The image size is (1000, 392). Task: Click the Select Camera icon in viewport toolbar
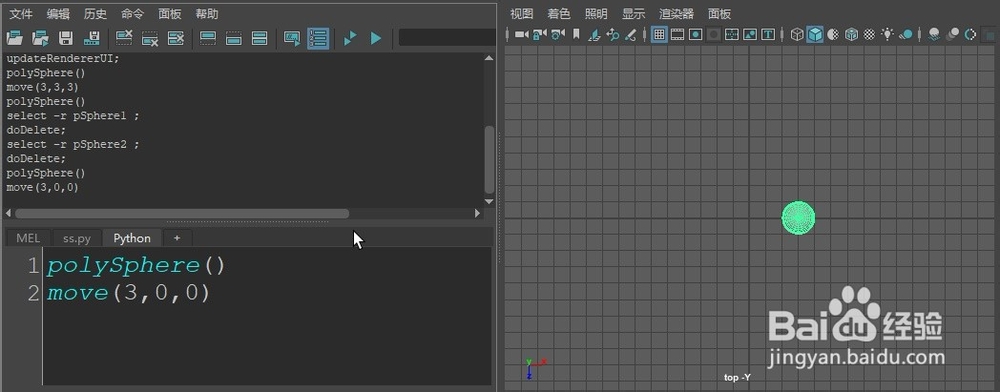pos(522,34)
